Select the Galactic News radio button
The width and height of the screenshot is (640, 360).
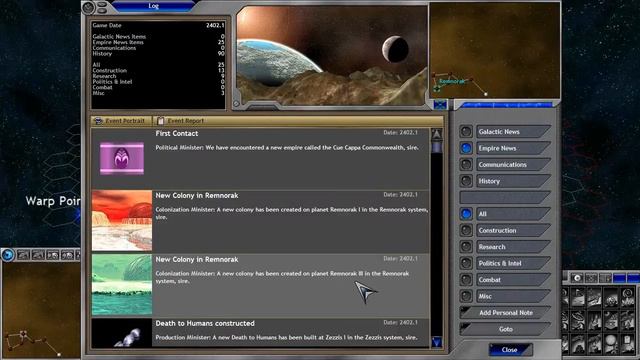point(465,131)
